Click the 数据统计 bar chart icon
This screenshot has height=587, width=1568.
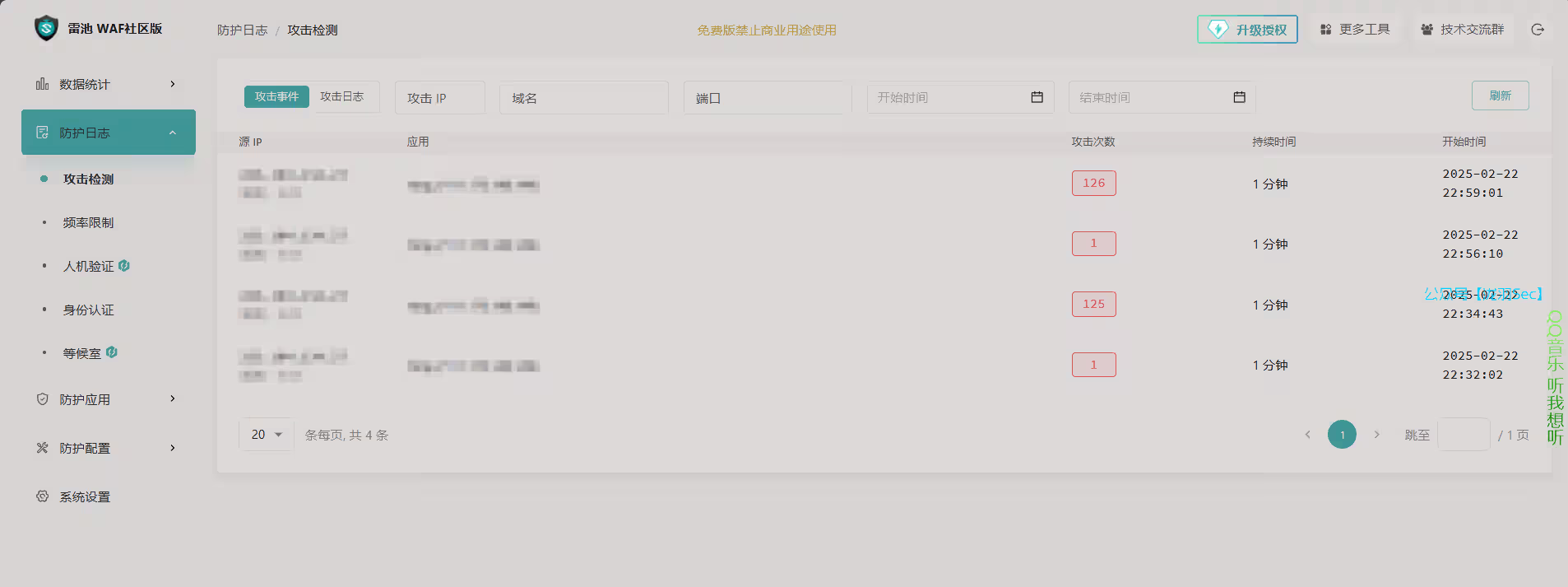point(42,84)
